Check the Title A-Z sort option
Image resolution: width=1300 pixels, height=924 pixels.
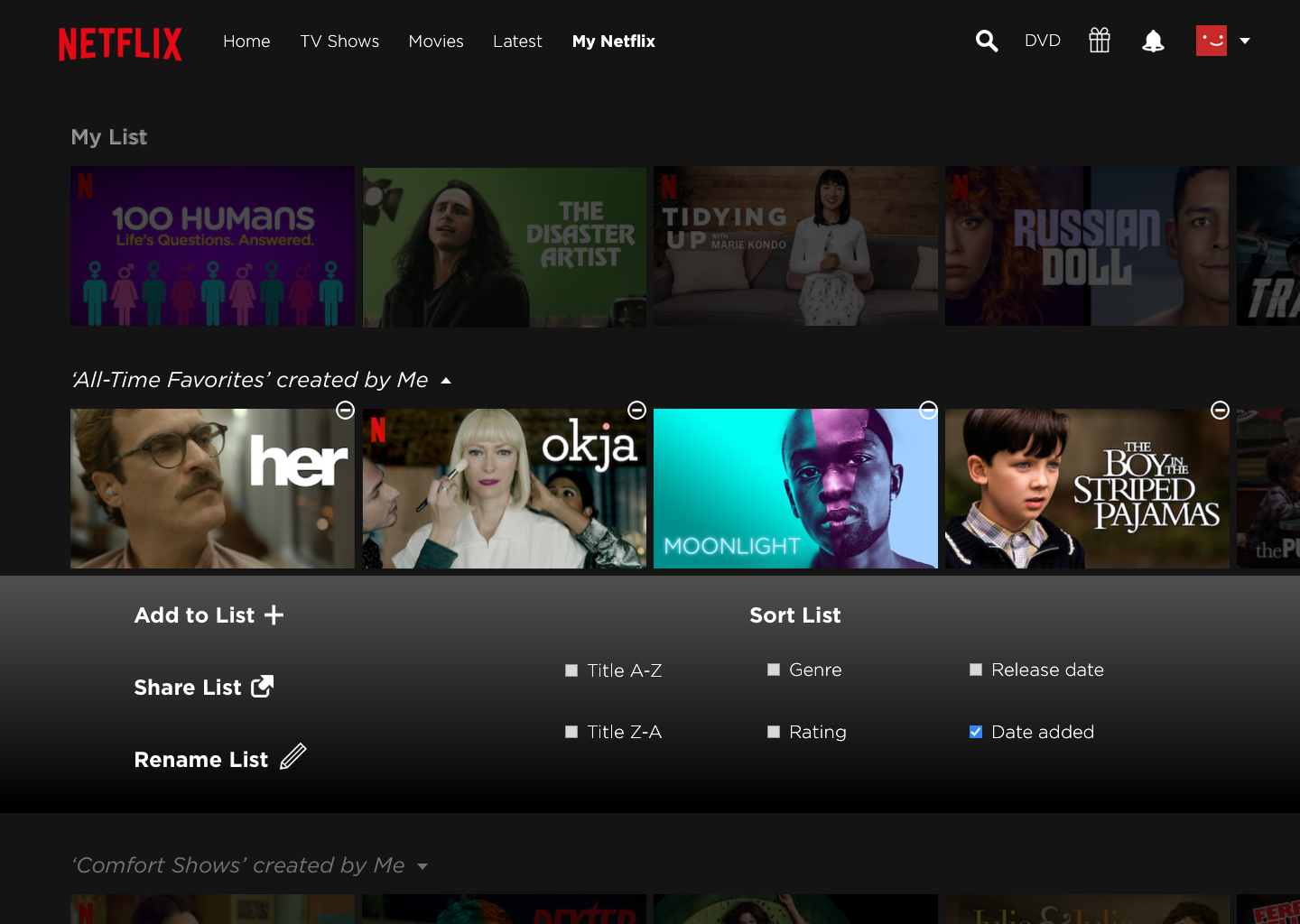(x=571, y=670)
